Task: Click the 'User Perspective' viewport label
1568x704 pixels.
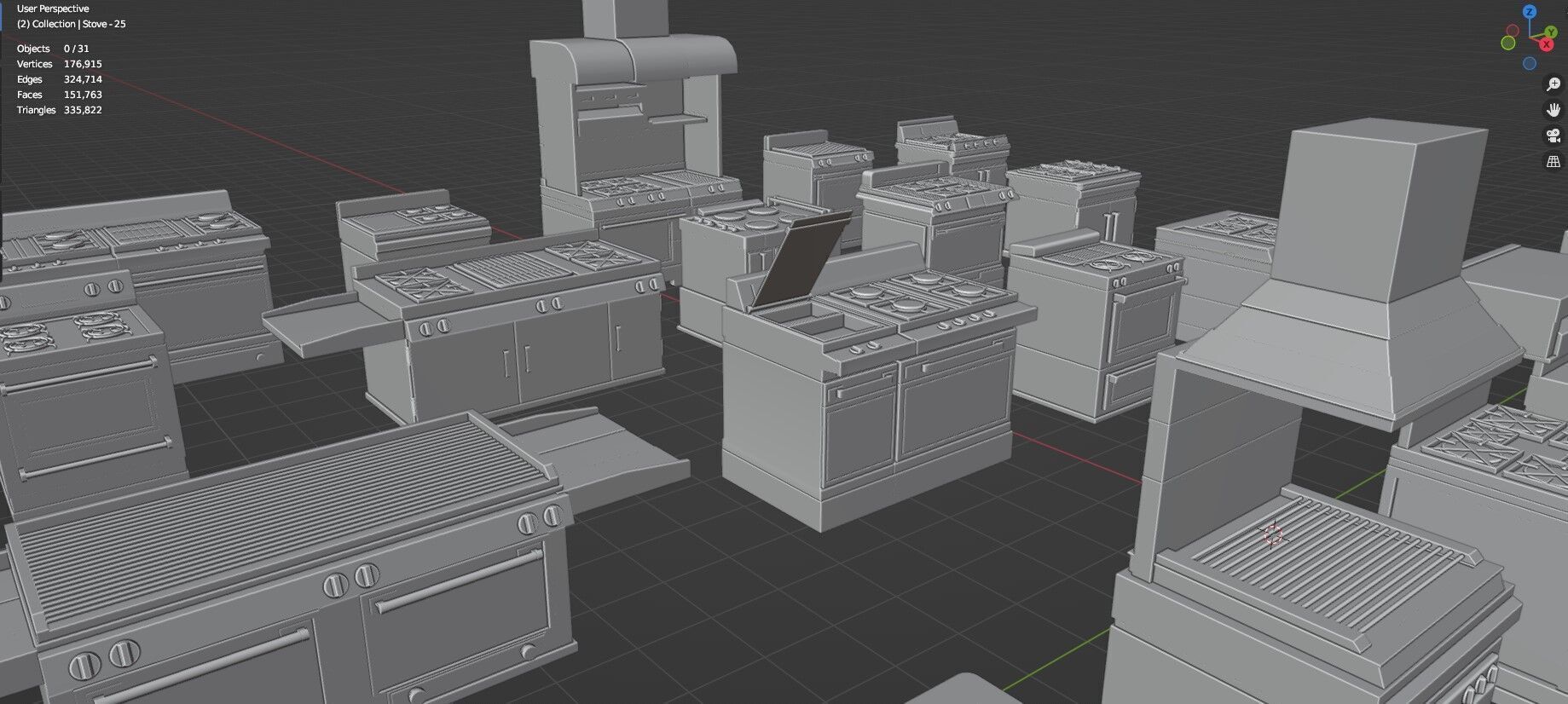Action: click(x=53, y=9)
